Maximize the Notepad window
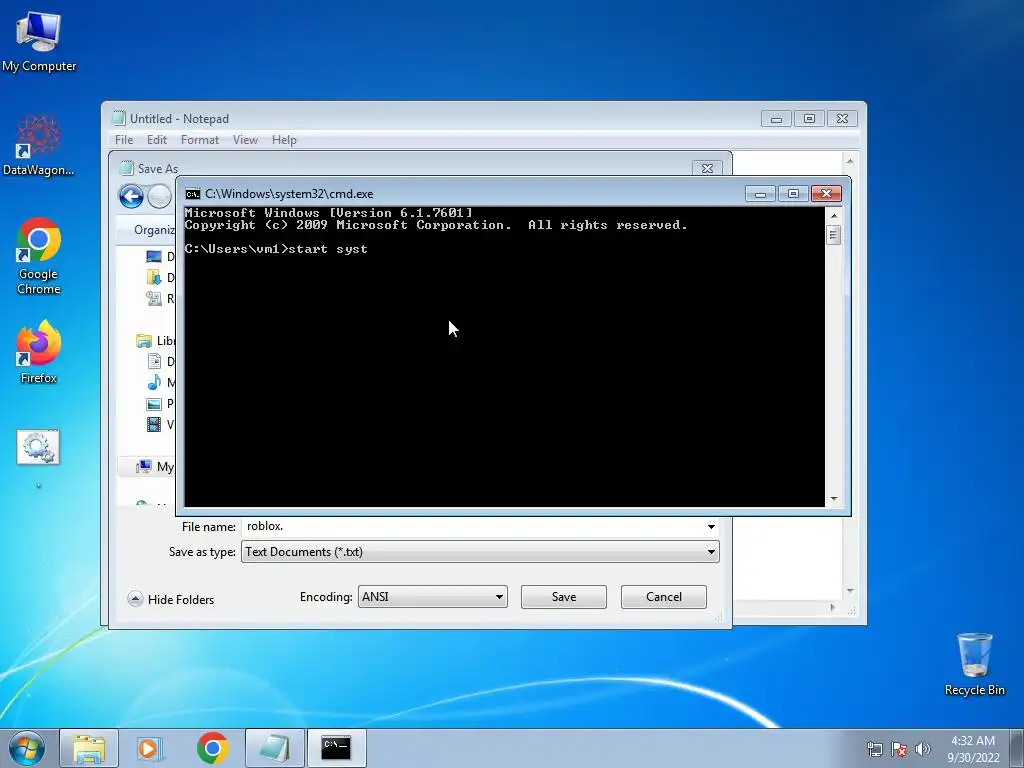Screen dimensions: 1024x768 [x=809, y=119]
